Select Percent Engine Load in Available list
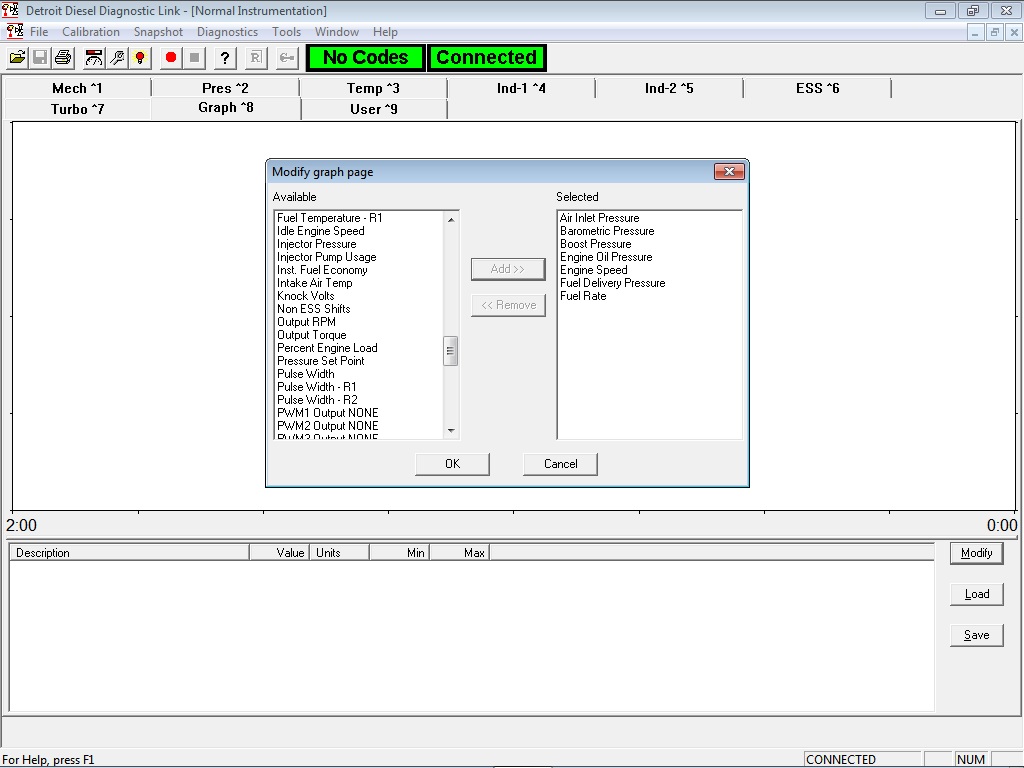The image size is (1024, 768). click(x=326, y=347)
